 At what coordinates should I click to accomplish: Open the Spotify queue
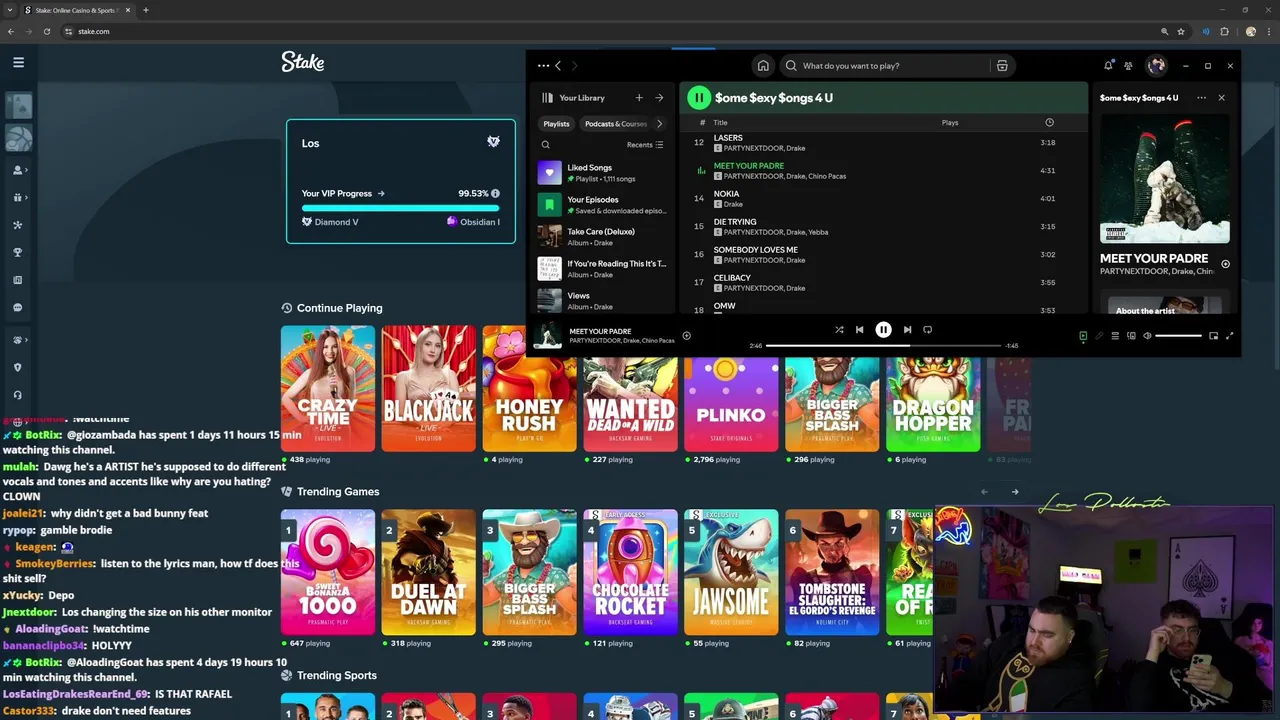1115,336
